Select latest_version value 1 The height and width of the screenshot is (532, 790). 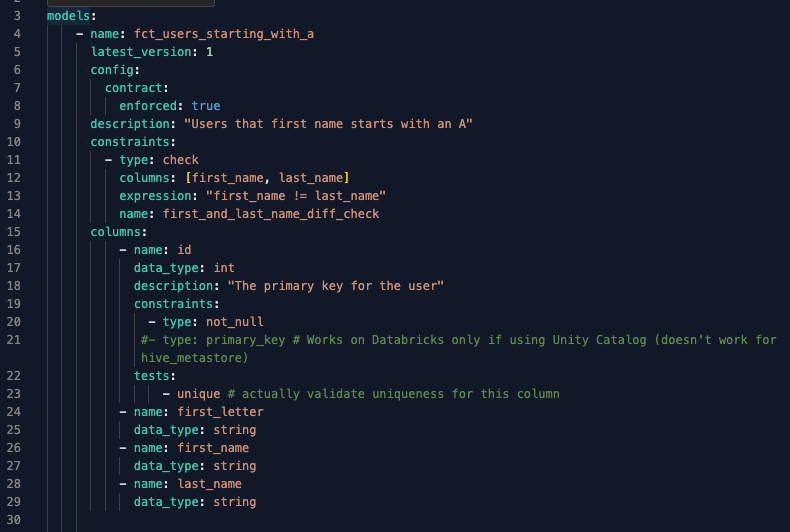[x=210, y=52]
